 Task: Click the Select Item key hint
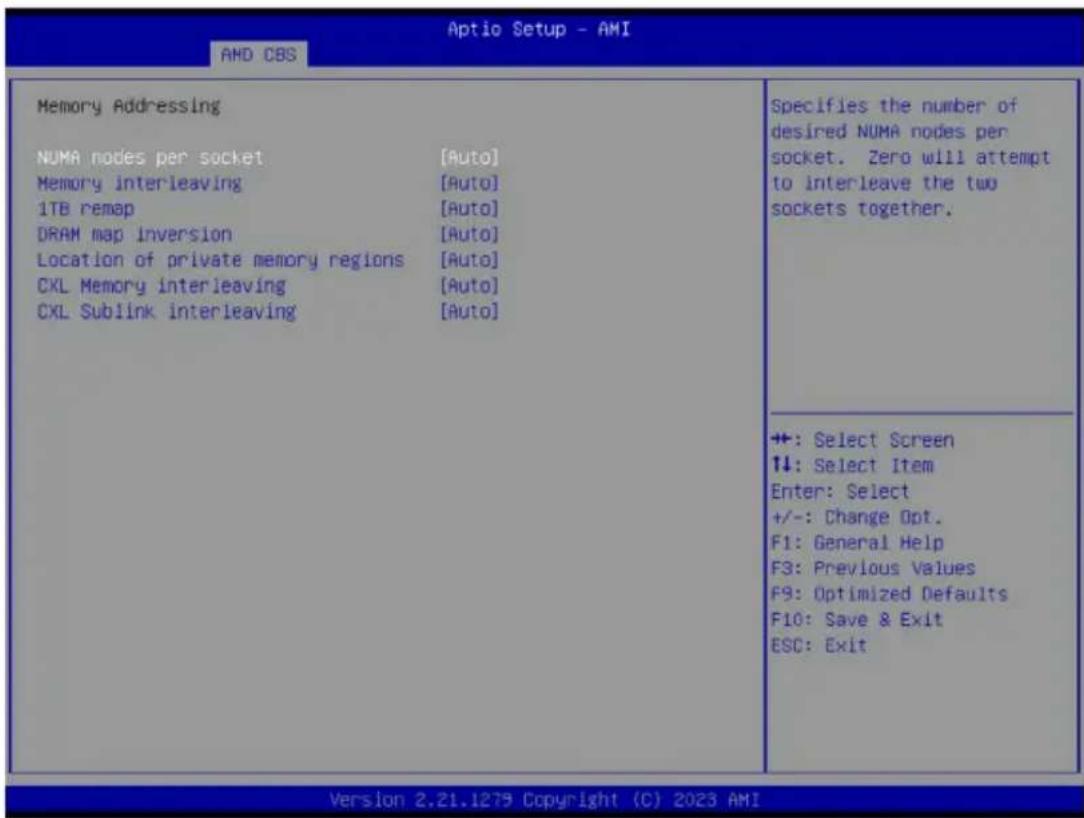(x=852, y=465)
